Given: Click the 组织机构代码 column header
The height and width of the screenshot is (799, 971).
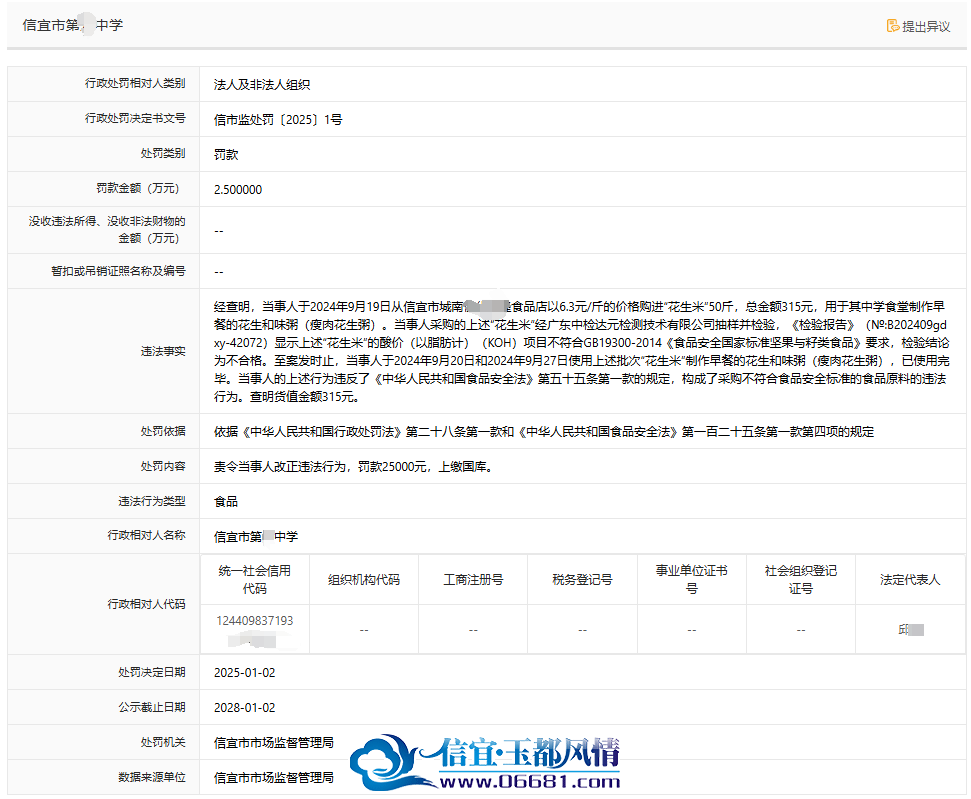Looking at the screenshot, I should (364, 580).
